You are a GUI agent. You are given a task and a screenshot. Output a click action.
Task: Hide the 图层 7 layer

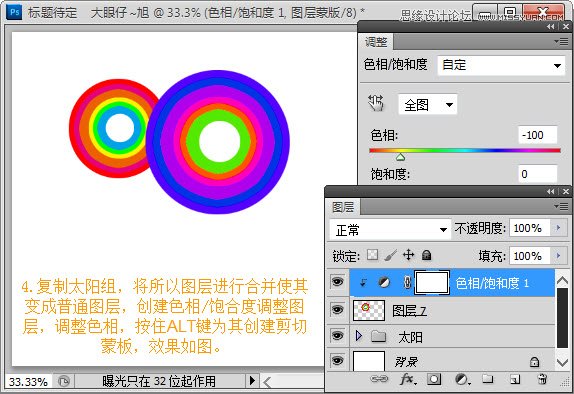337,310
